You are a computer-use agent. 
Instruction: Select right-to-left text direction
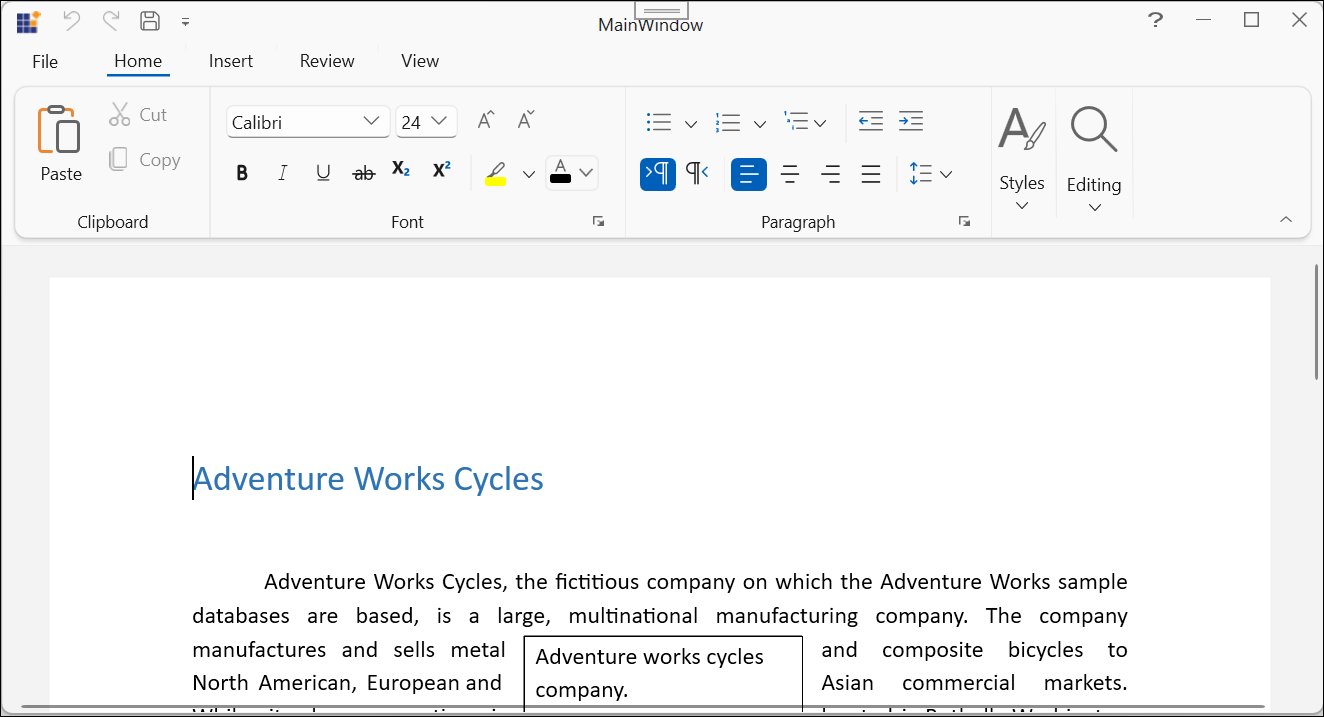click(x=697, y=174)
